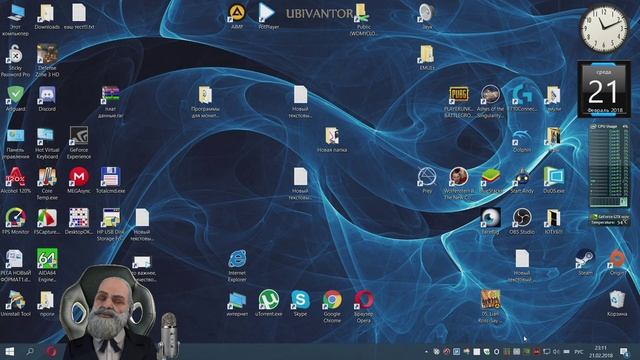Open HP USB Disk Storage shortcut
The width and height of the screenshot is (640, 360).
coord(111,224)
